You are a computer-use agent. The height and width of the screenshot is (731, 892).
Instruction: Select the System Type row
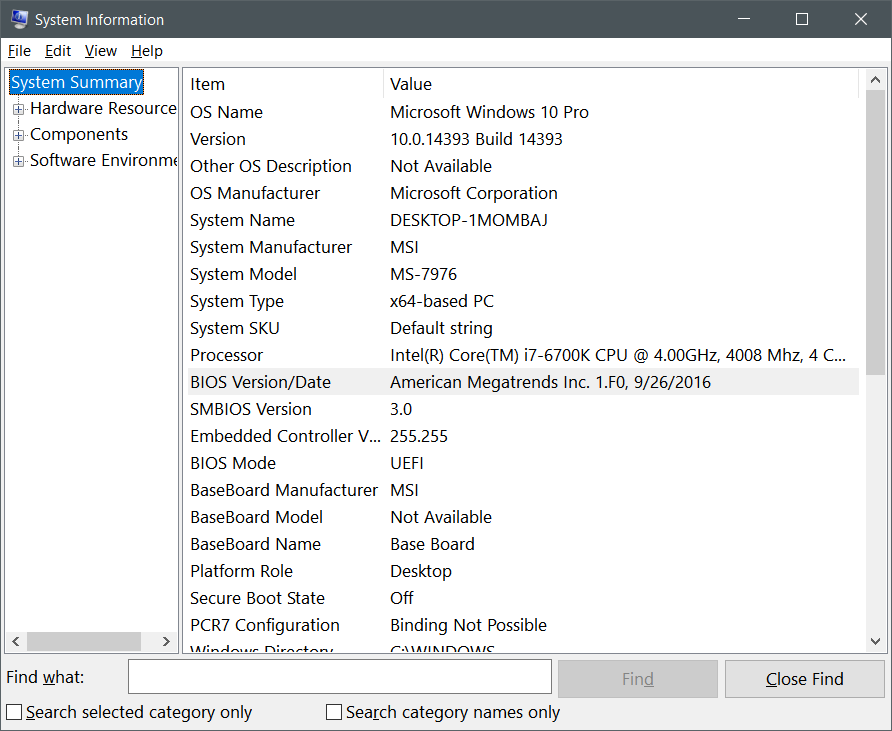[x=523, y=301]
